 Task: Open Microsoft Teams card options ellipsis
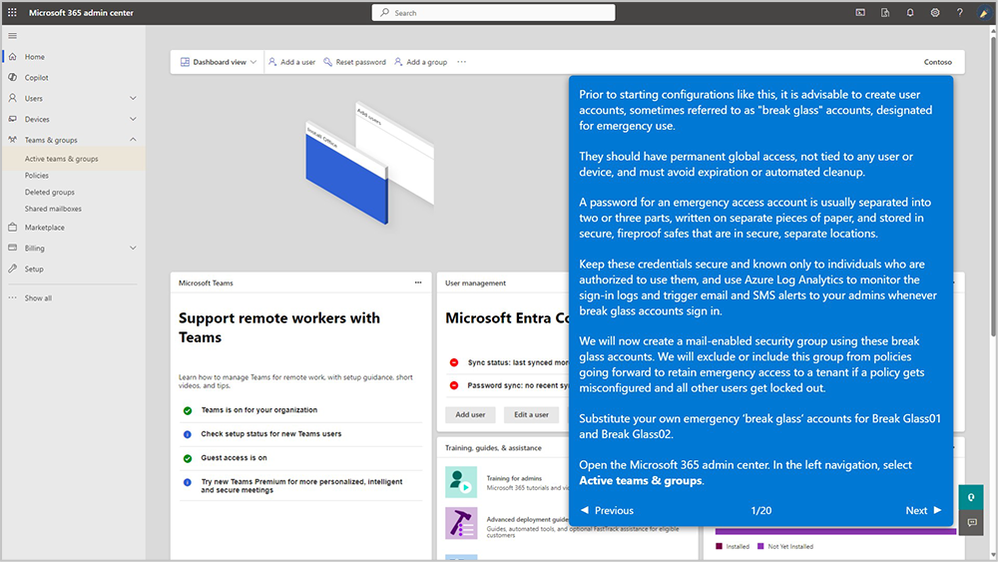[418, 283]
